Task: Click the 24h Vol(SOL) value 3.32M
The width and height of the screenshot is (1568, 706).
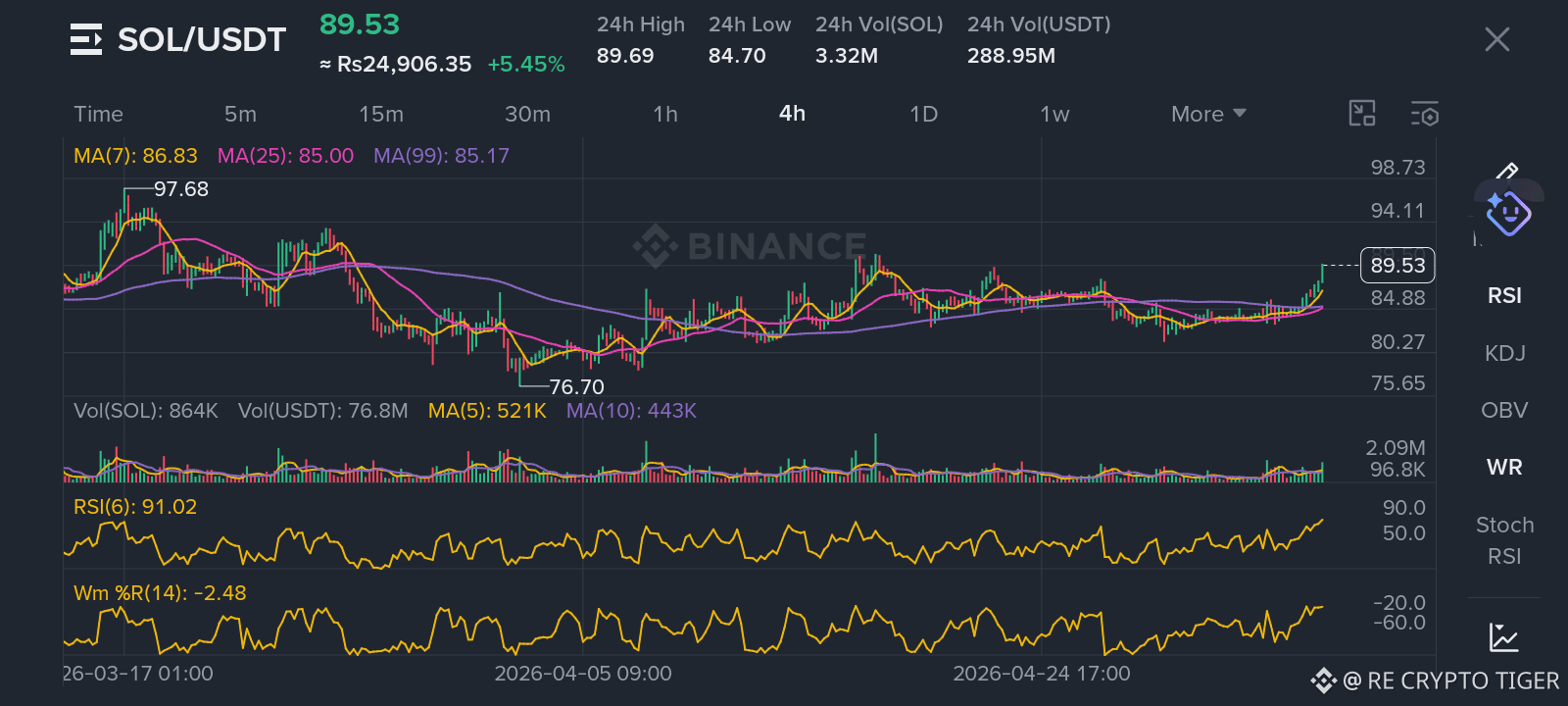Action: click(x=847, y=56)
